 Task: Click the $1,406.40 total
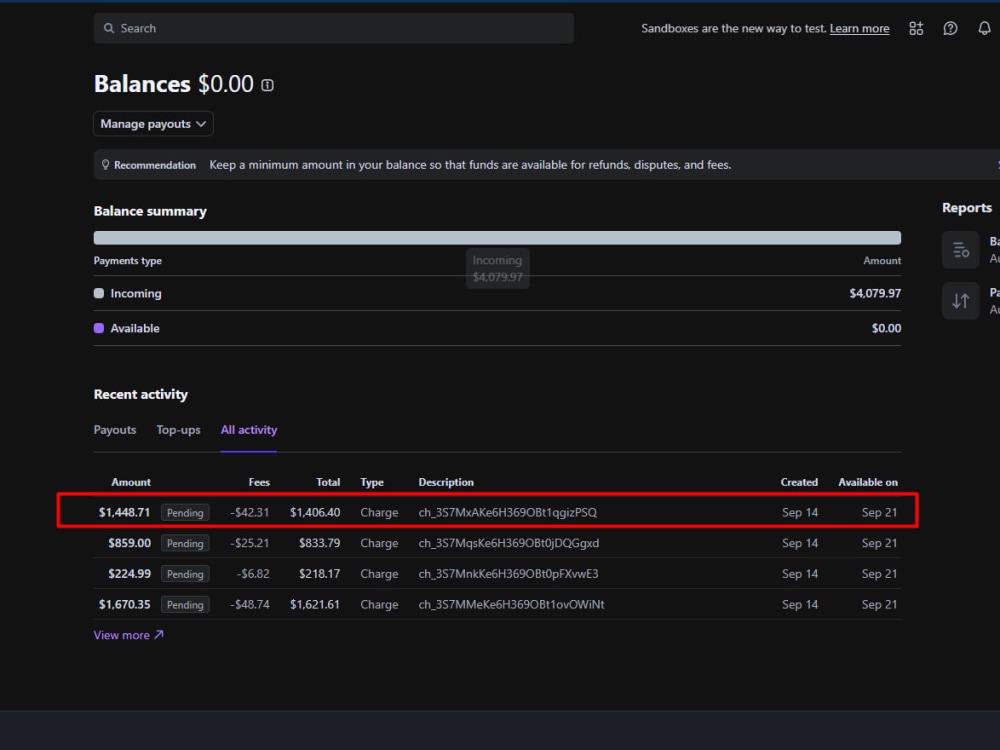point(315,513)
